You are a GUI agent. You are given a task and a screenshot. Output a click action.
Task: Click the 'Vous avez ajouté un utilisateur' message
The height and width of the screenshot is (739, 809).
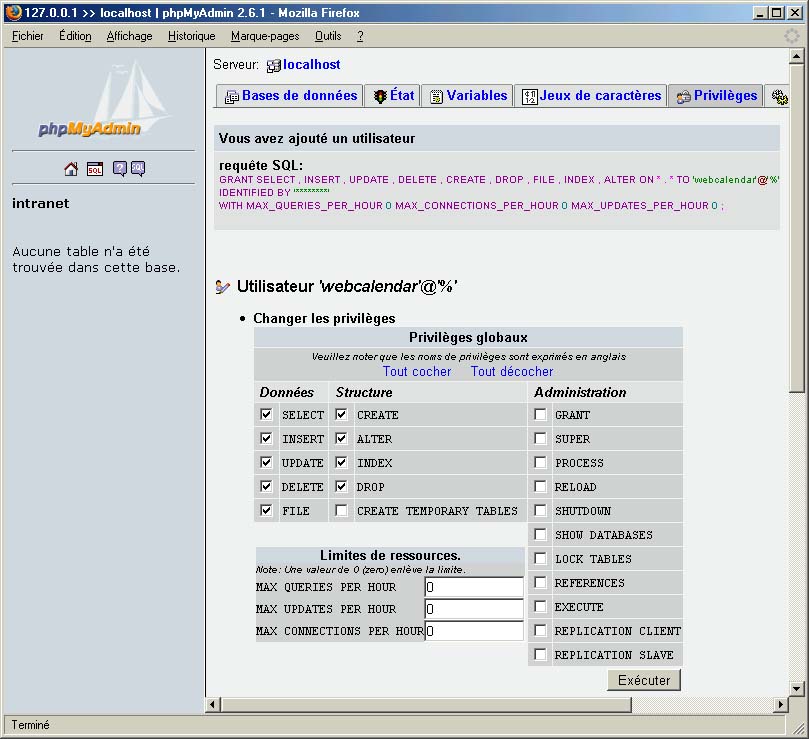pos(317,138)
